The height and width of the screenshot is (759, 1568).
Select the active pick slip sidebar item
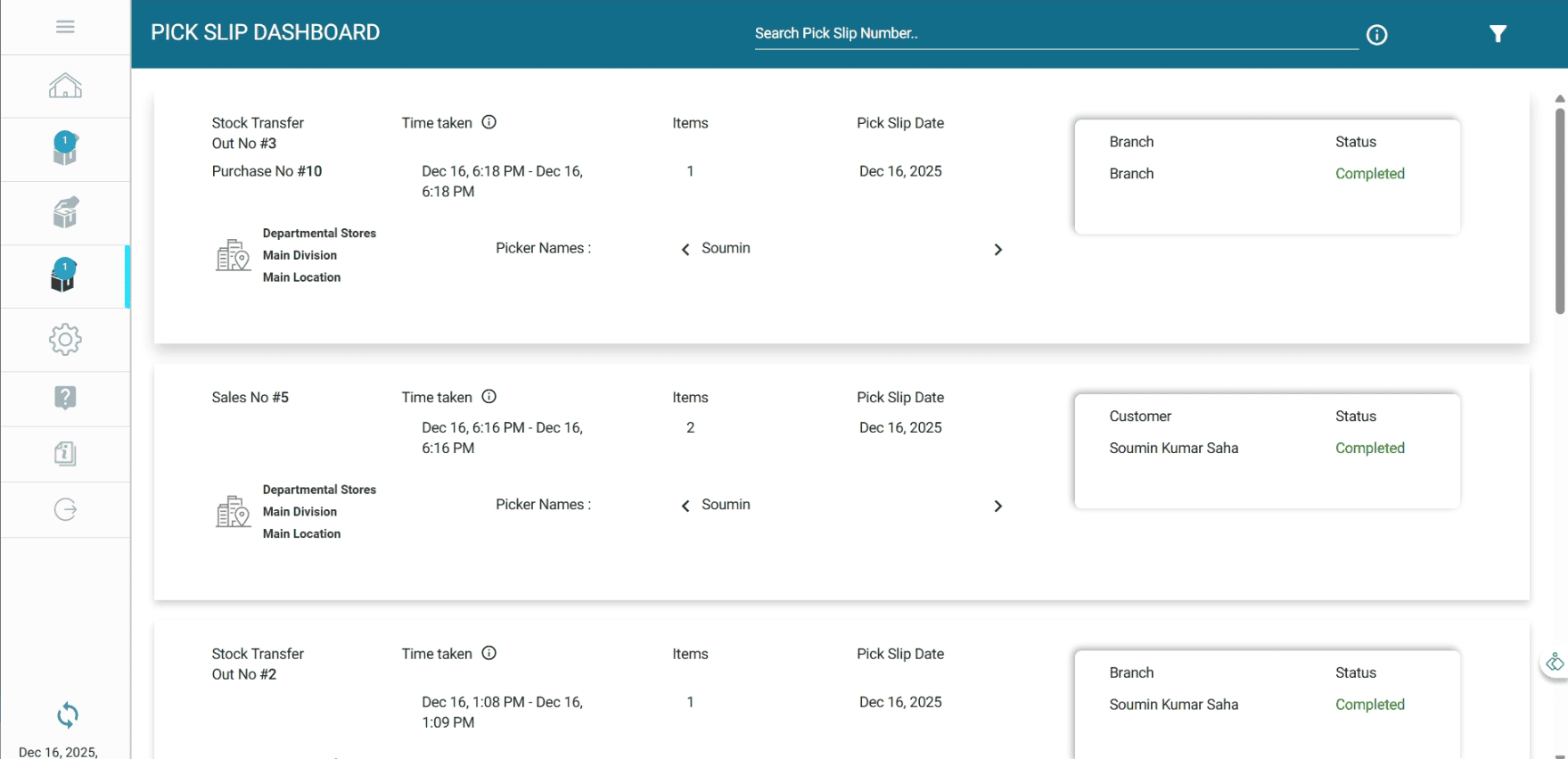tap(65, 276)
